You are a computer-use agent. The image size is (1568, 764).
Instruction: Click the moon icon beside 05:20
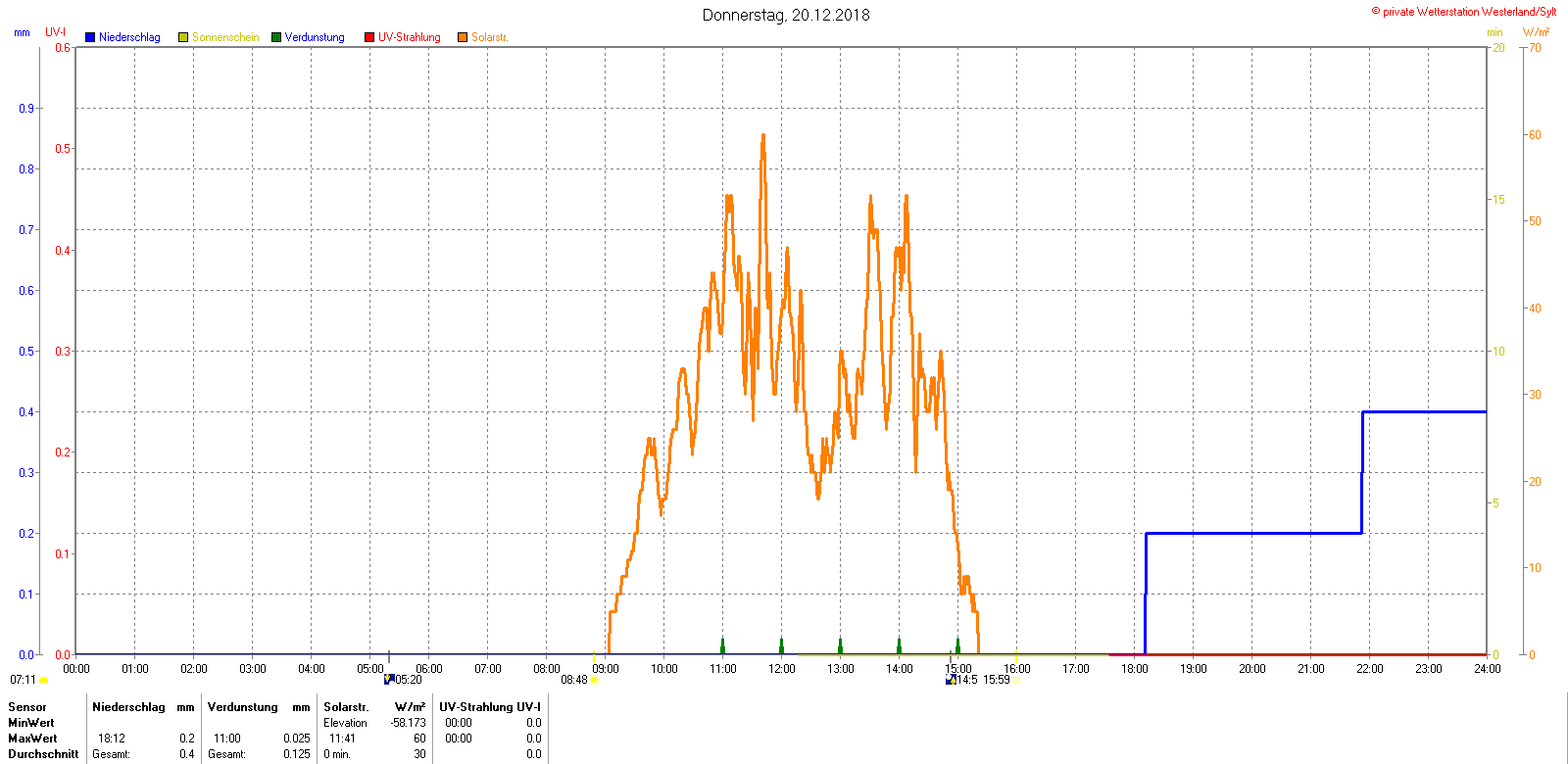pyautogui.click(x=389, y=679)
